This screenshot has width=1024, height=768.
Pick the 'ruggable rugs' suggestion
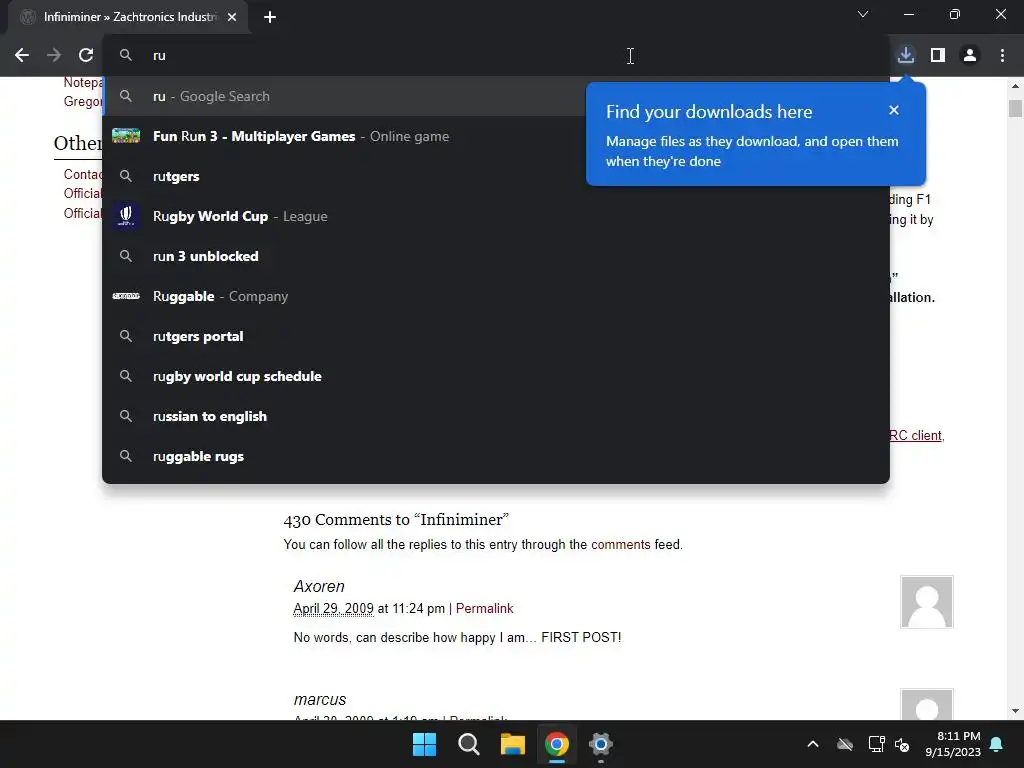pyautogui.click(x=496, y=456)
